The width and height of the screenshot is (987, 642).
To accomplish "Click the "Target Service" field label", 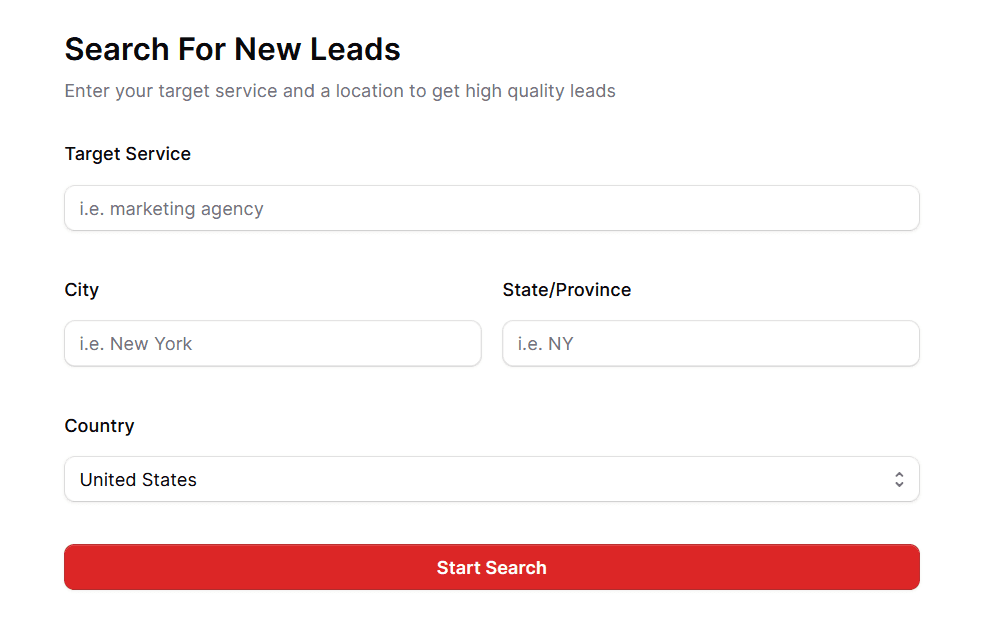I will (x=127, y=154).
